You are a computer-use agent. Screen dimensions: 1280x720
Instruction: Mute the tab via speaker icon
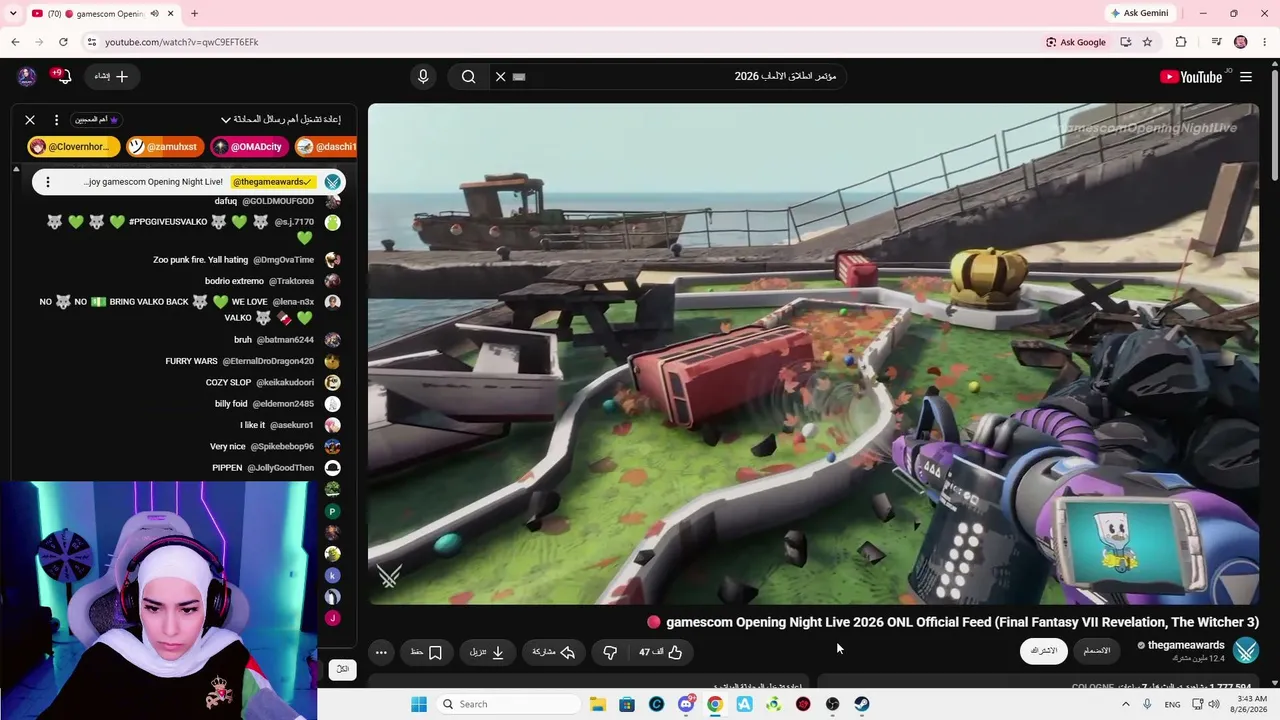pos(155,14)
